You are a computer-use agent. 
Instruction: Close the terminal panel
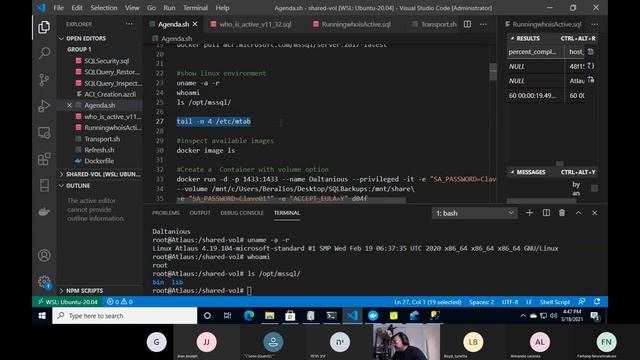[x=594, y=213]
